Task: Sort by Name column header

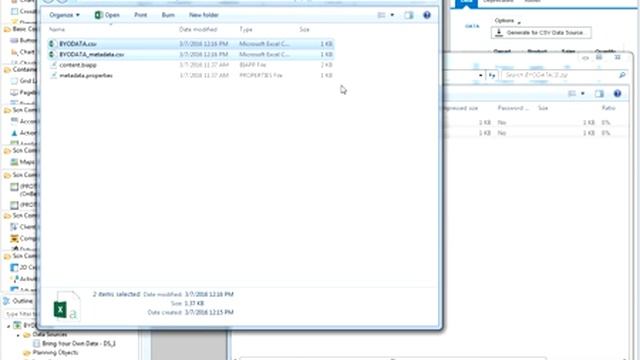Action: tap(57, 29)
